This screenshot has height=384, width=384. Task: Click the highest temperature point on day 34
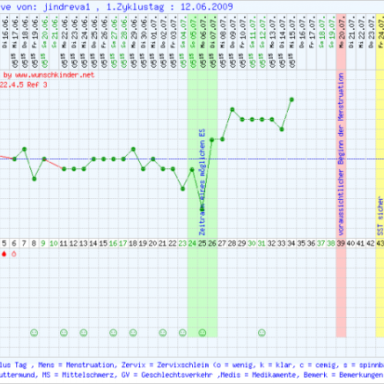pyautogui.click(x=292, y=99)
